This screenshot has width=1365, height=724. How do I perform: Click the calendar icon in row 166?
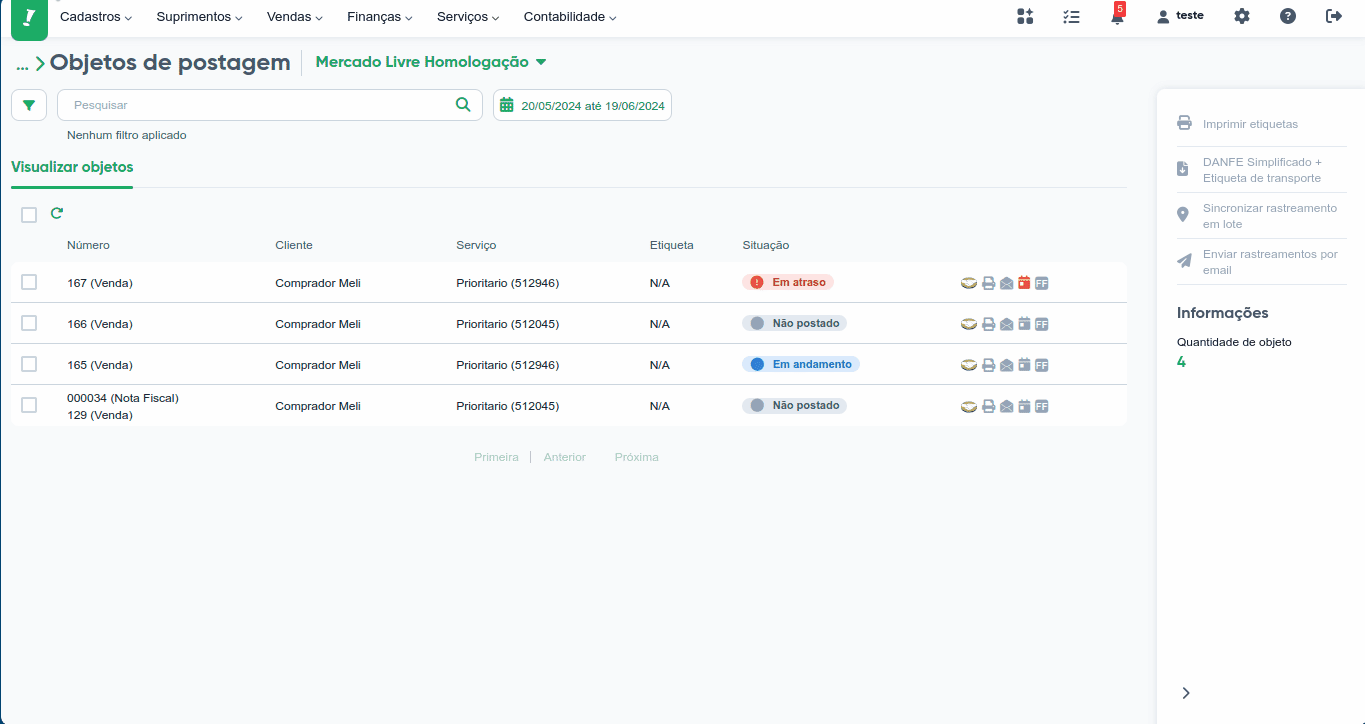click(x=1024, y=324)
